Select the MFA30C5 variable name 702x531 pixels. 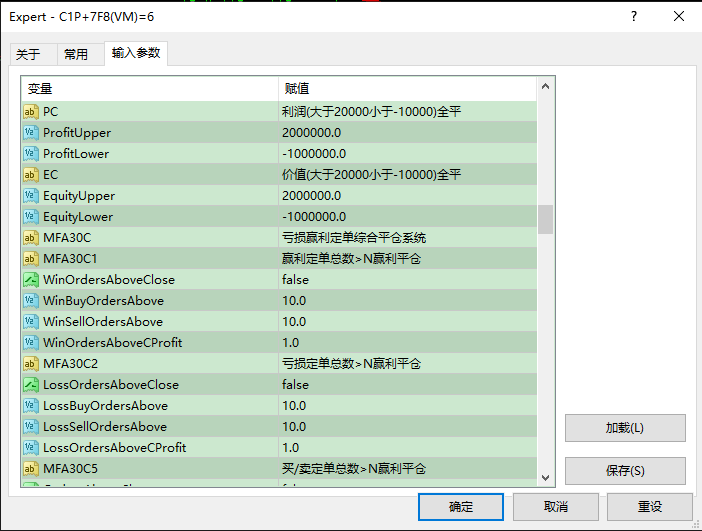(x=70, y=469)
